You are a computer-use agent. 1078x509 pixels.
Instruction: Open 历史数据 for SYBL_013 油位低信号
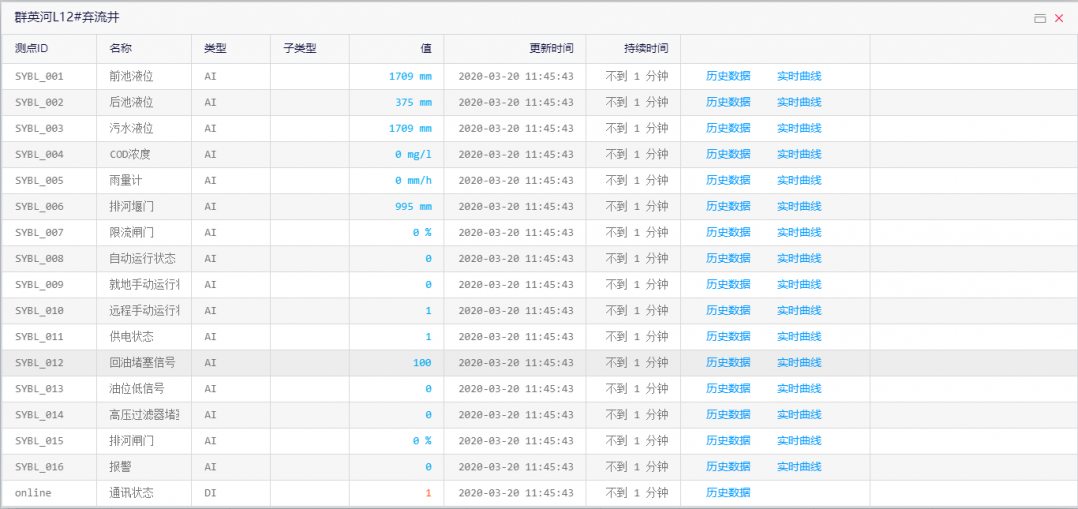pyautogui.click(x=728, y=389)
